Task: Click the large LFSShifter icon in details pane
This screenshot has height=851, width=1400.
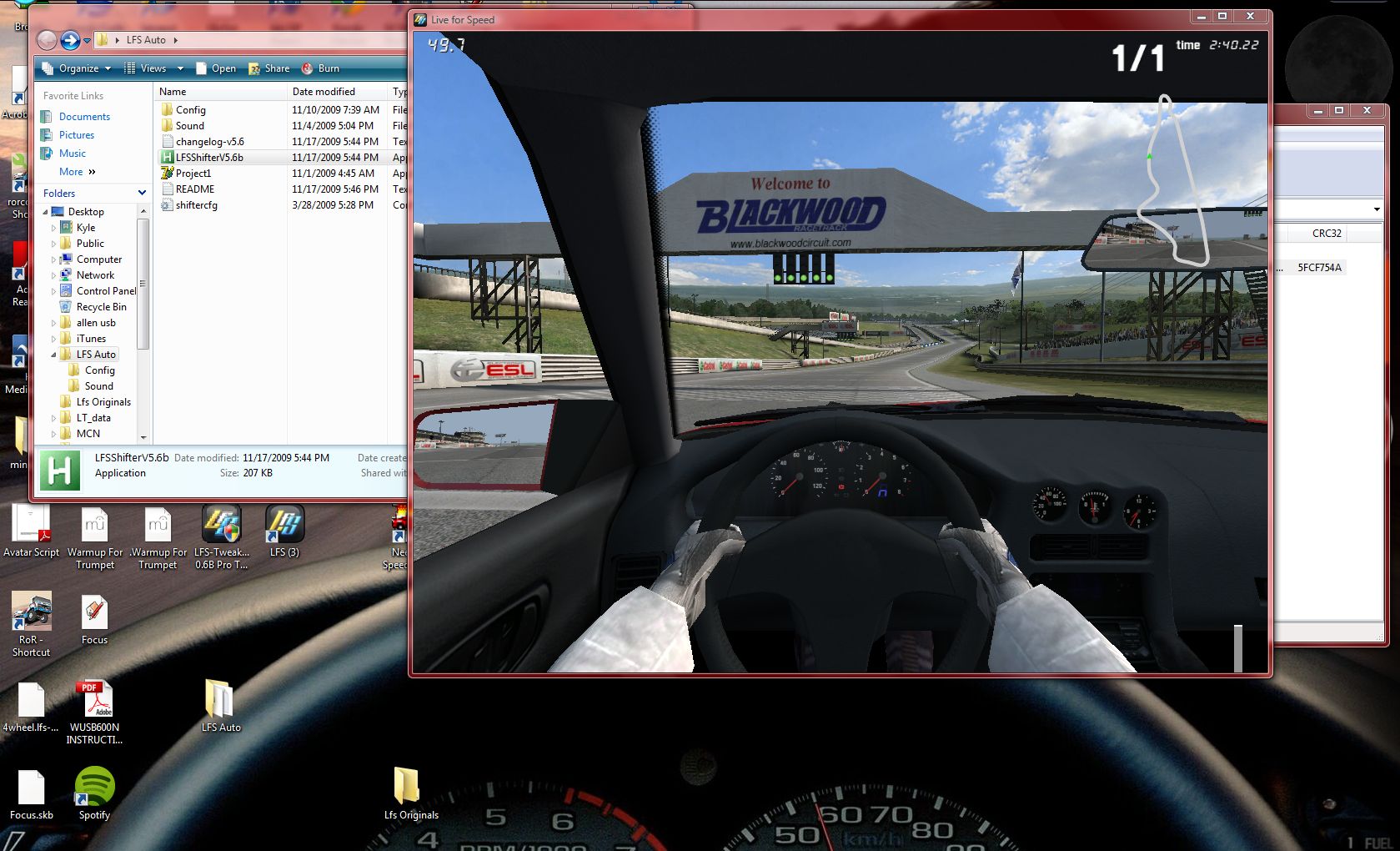Action: 60,471
